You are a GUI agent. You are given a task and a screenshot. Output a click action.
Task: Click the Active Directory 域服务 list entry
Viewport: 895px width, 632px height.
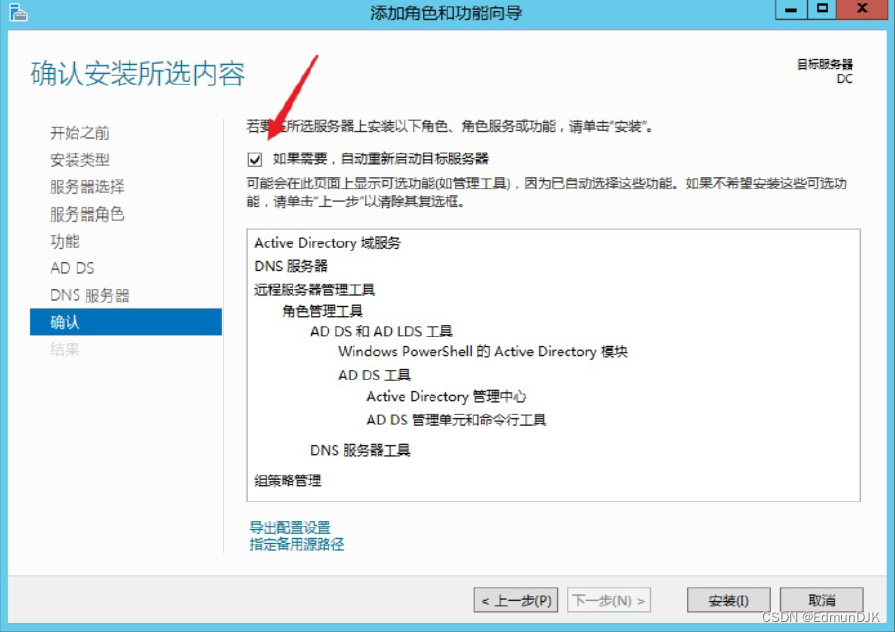pyautogui.click(x=328, y=243)
